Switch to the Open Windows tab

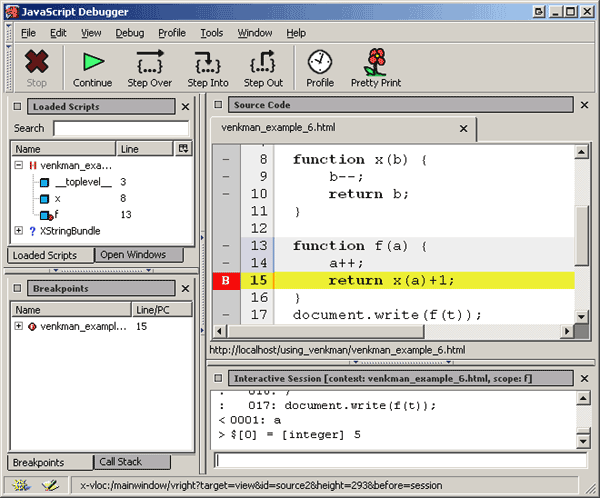point(139,255)
